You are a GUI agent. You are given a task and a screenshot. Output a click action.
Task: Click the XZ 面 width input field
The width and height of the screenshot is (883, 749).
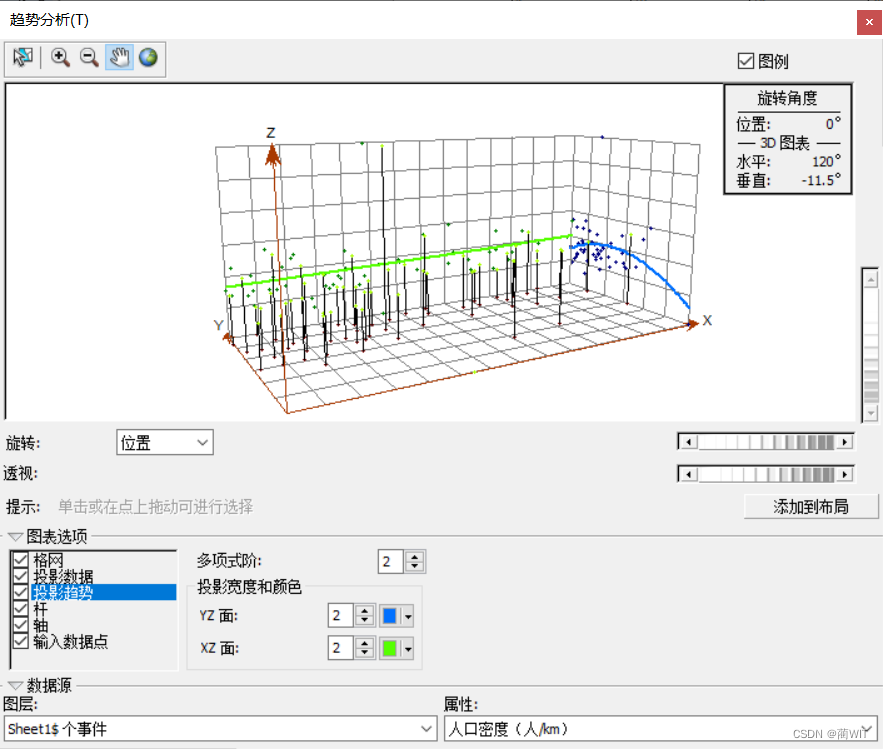(x=341, y=648)
